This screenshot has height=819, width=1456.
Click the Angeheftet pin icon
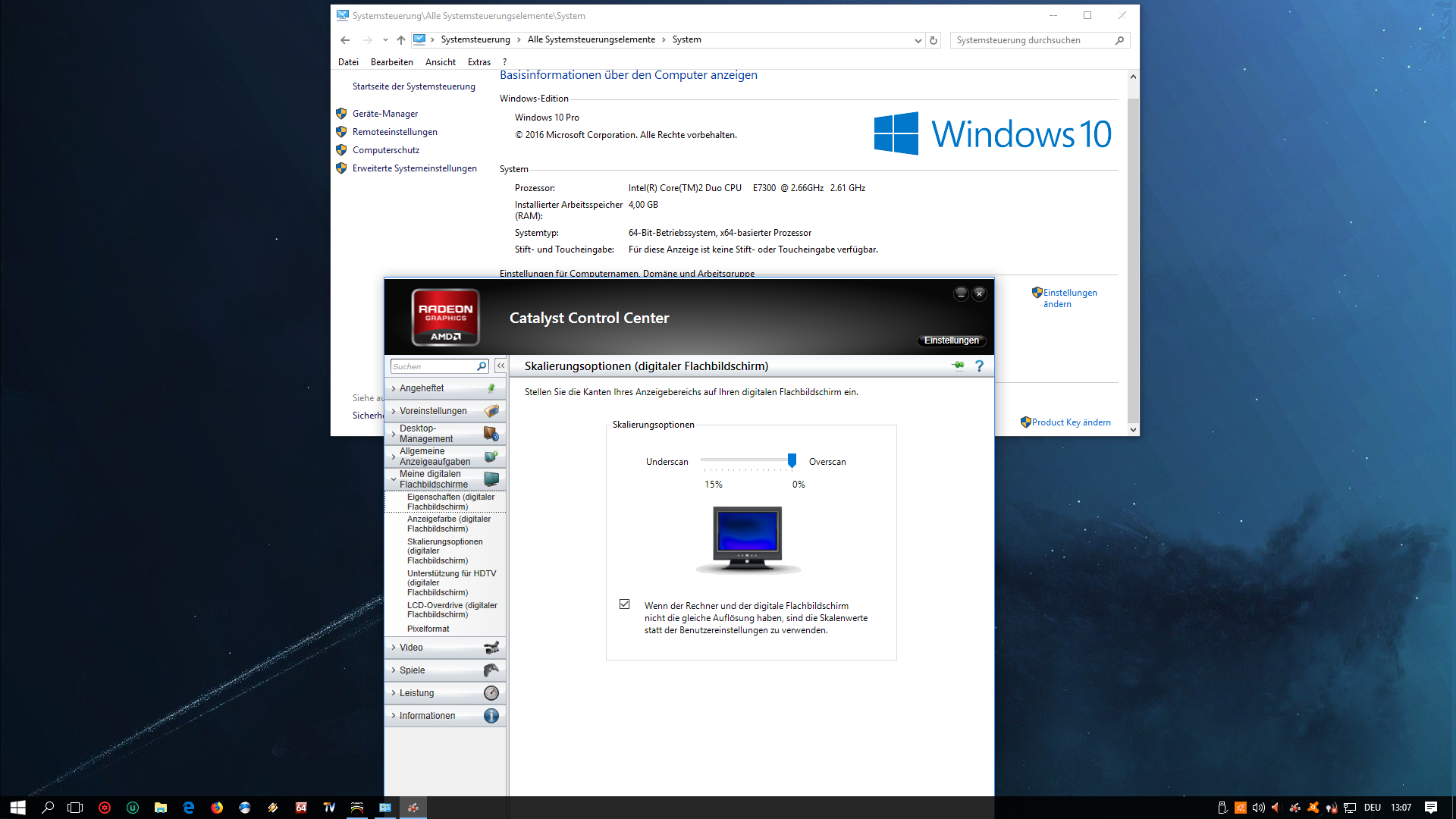click(x=491, y=388)
